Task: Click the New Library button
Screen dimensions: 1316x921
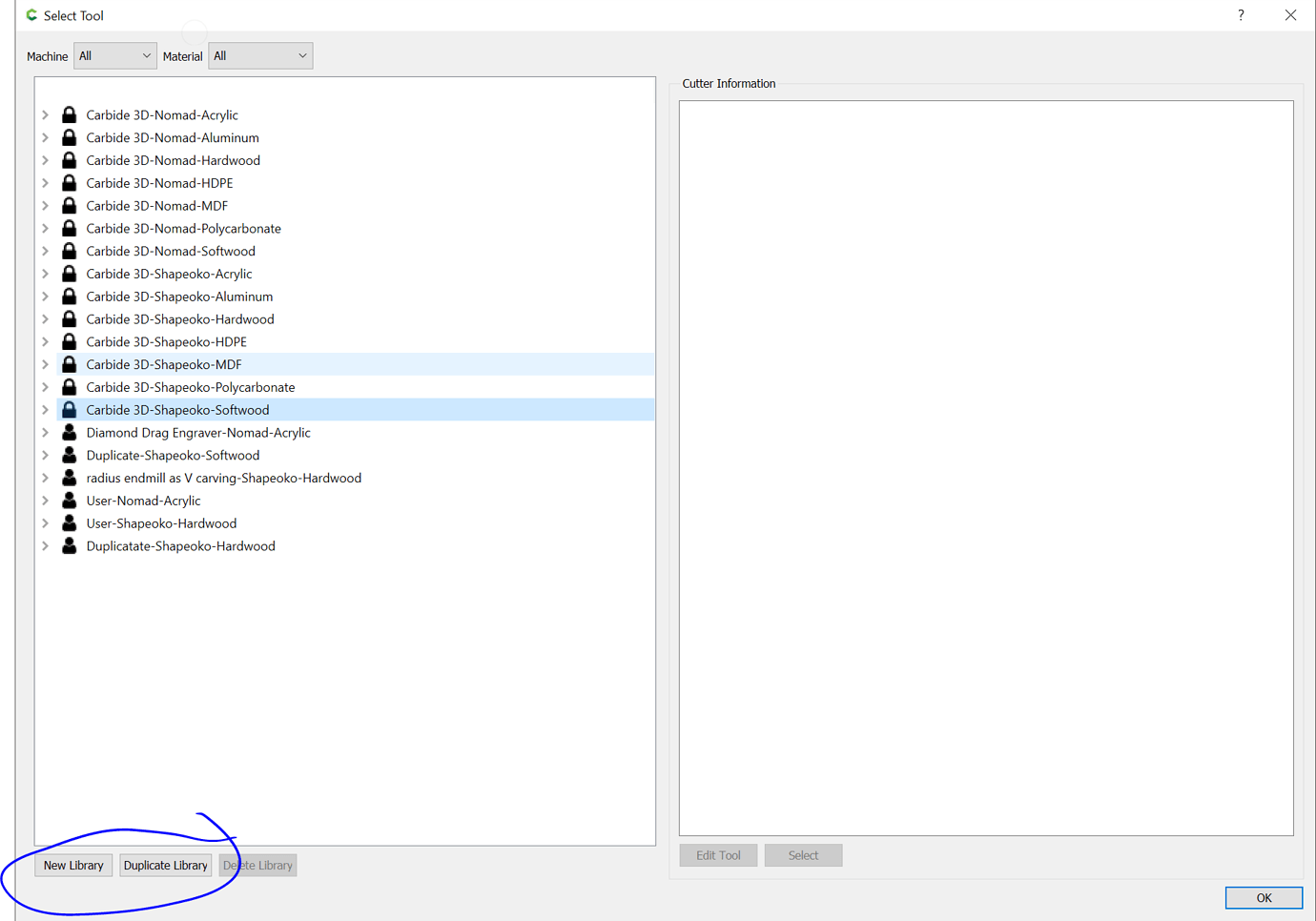Action: pos(73,865)
